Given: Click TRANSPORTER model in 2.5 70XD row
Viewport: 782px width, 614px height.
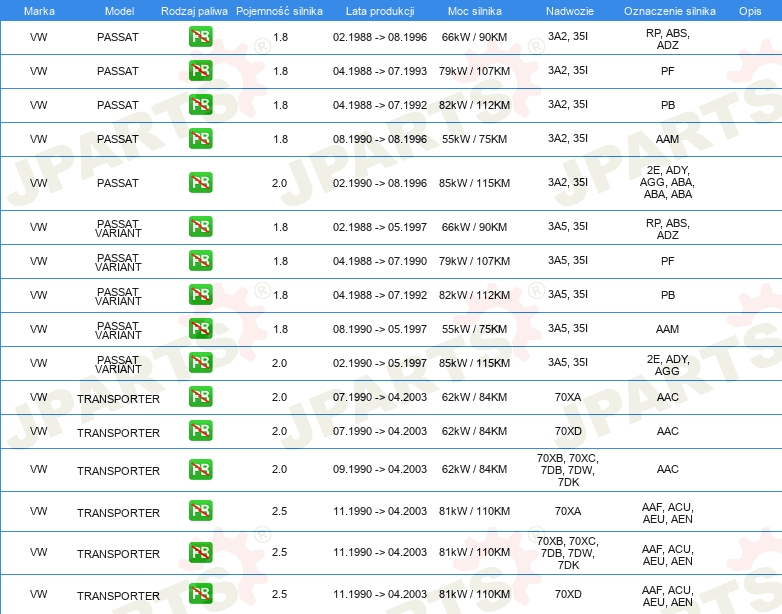Looking at the screenshot, I should pos(118,596).
